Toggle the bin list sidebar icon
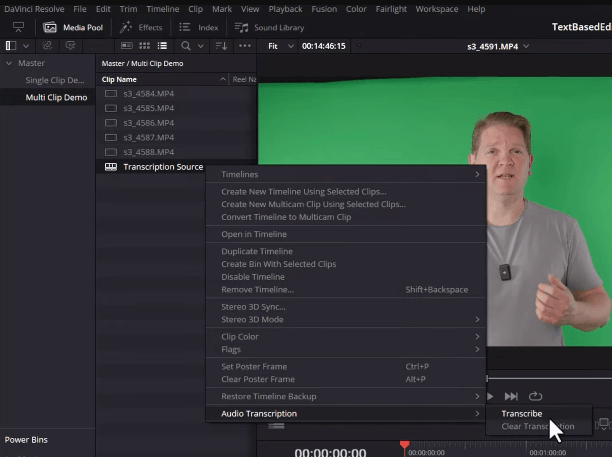This screenshot has width=612, height=457. click(x=11, y=46)
